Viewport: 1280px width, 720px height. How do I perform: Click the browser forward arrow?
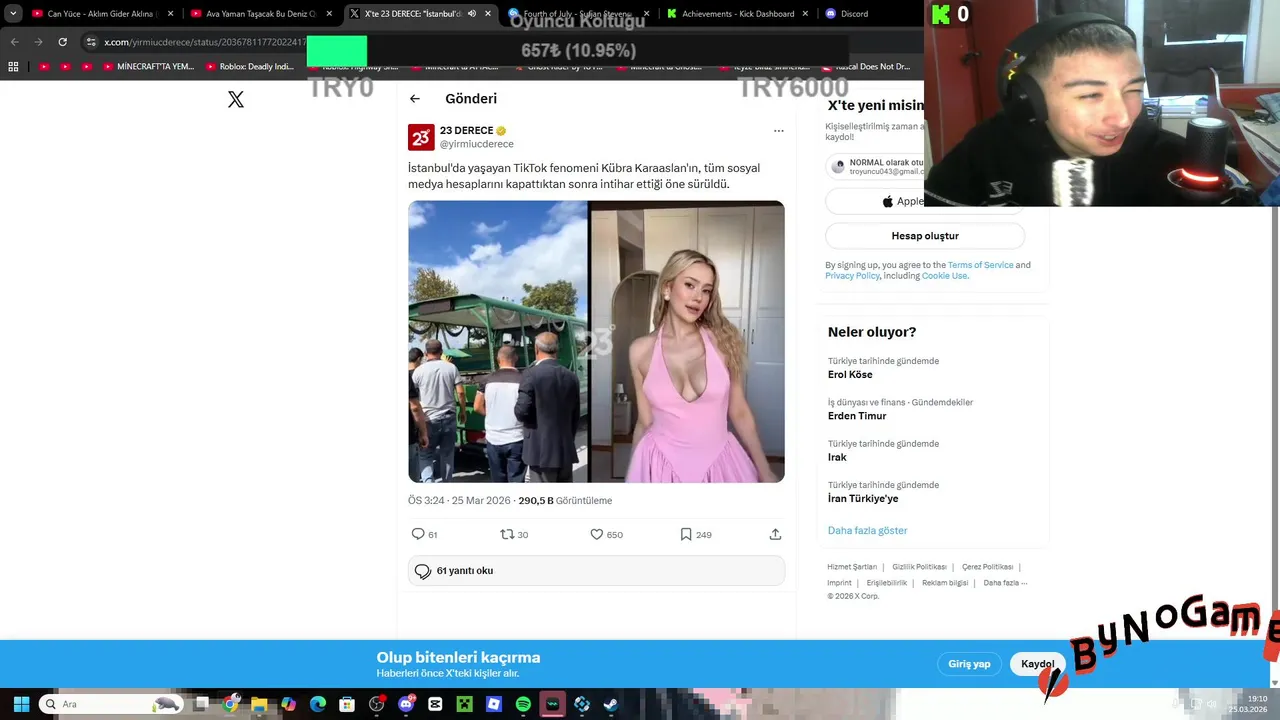click(x=38, y=42)
